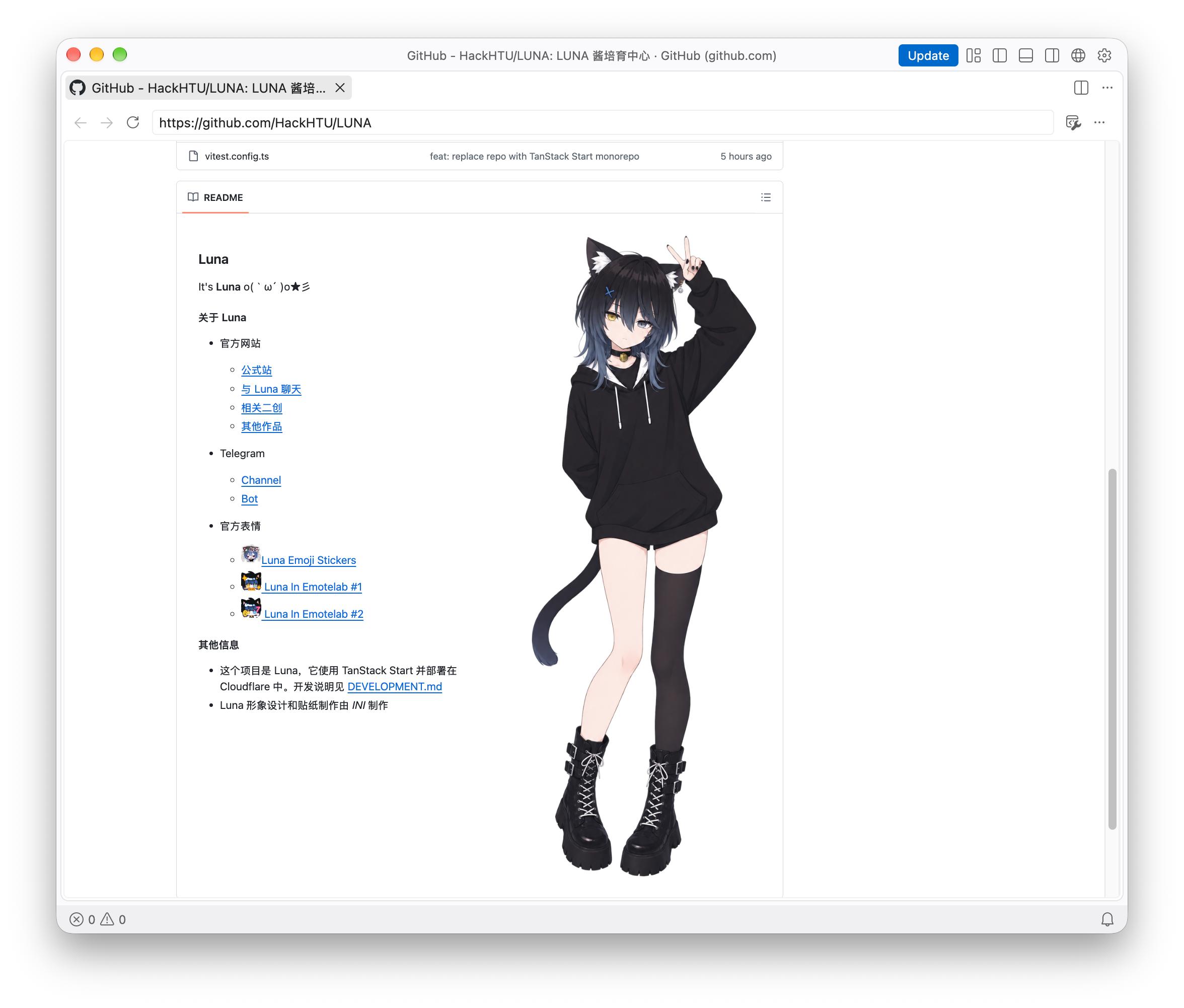Reload the page with the refresh icon

coord(133,123)
